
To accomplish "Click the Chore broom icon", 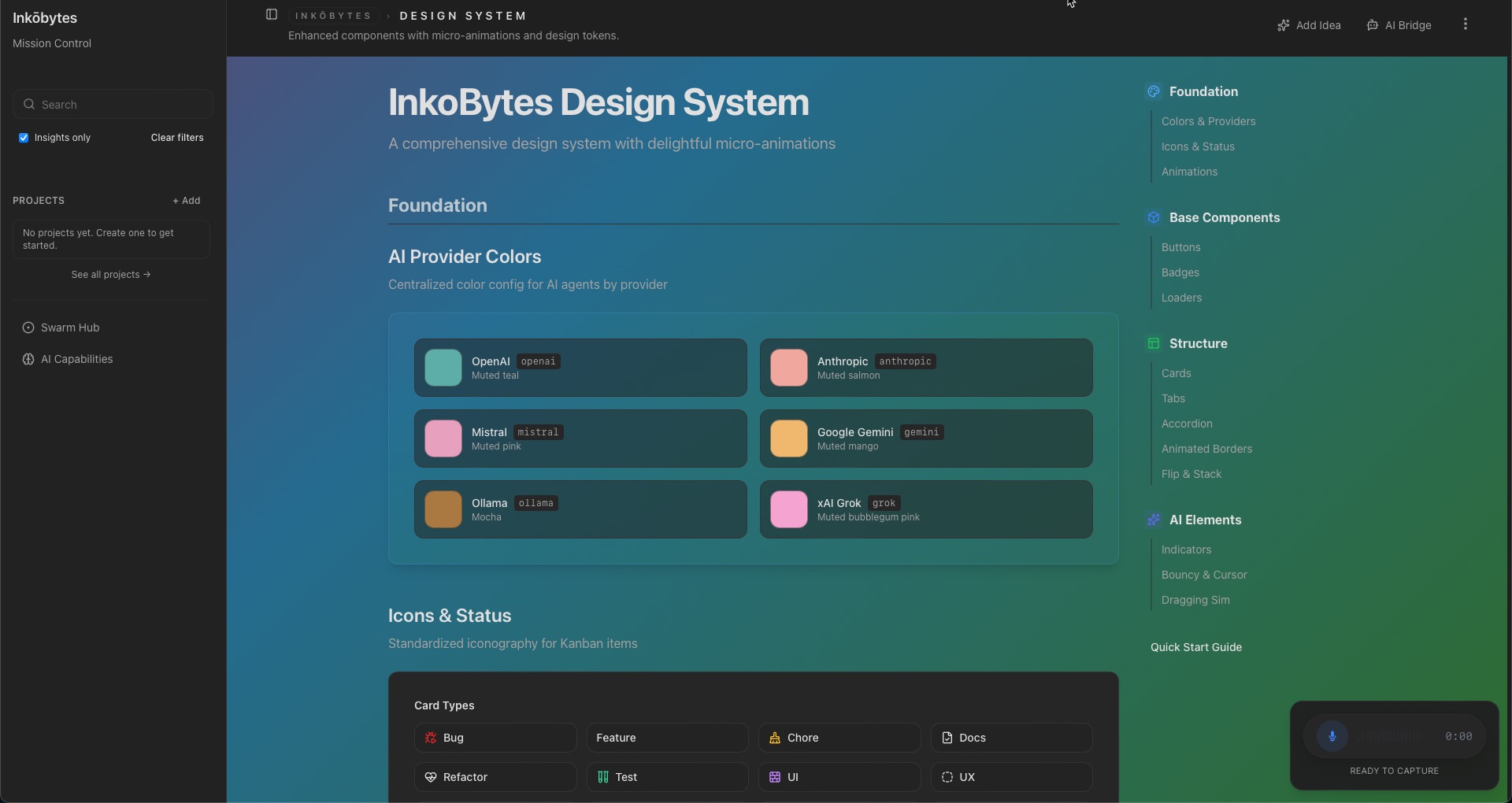I will click(776, 738).
